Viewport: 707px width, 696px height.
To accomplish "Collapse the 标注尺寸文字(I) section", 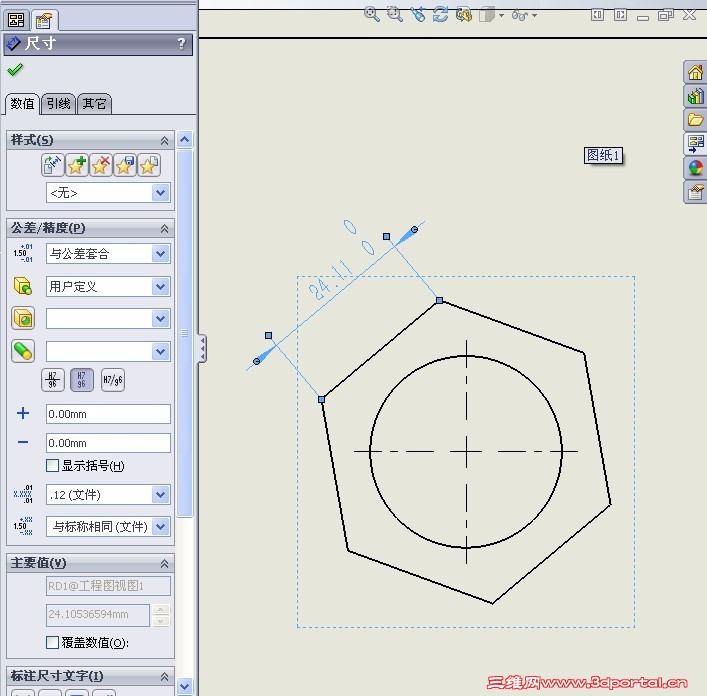I will click(x=165, y=677).
